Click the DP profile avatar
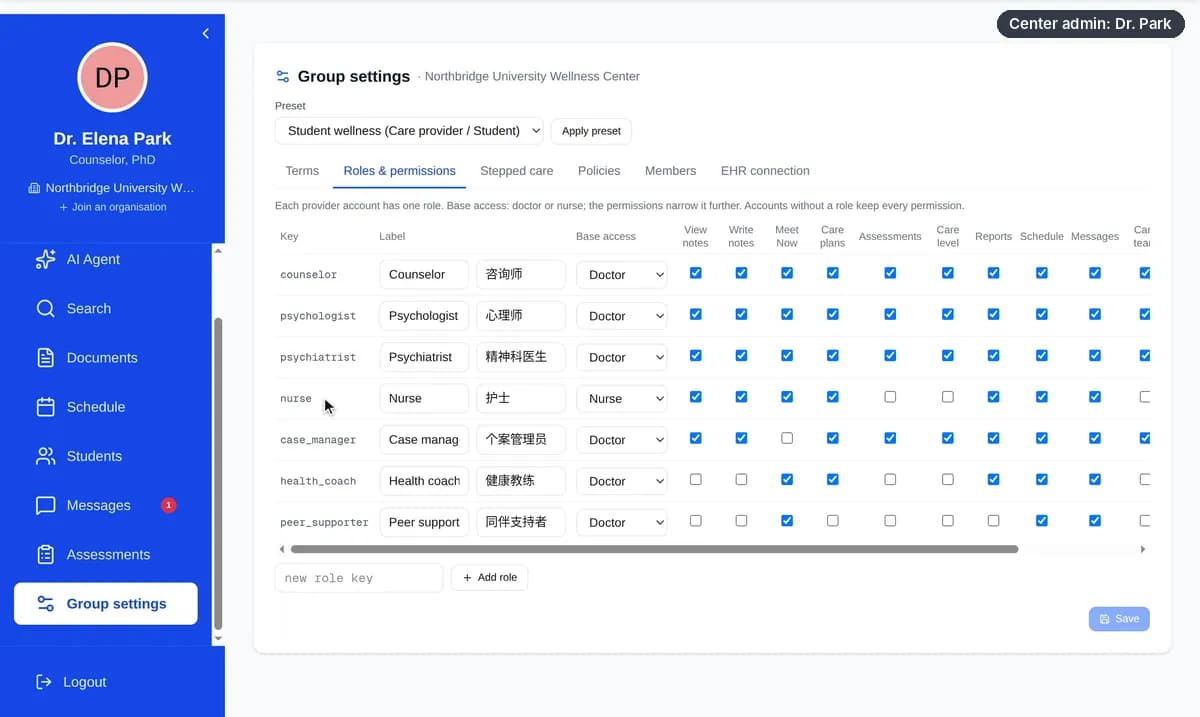Image resolution: width=1200 pixels, height=717 pixels. pyautogui.click(x=112, y=77)
